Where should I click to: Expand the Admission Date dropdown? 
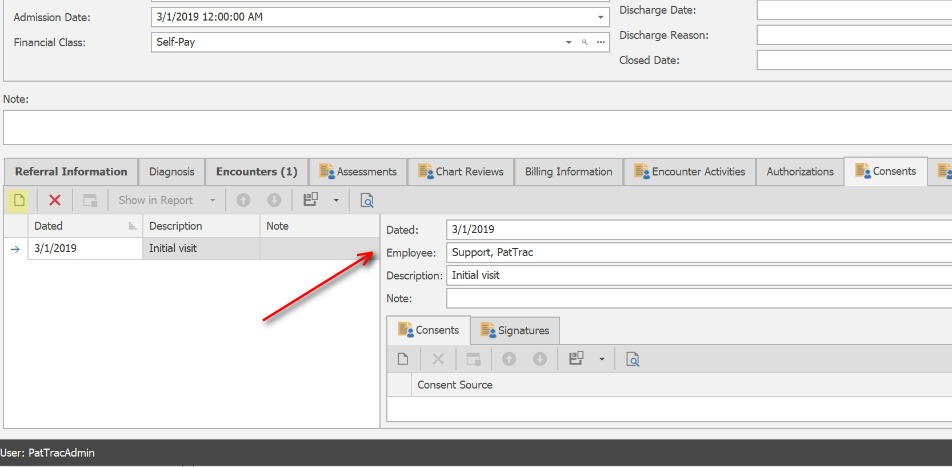600,18
